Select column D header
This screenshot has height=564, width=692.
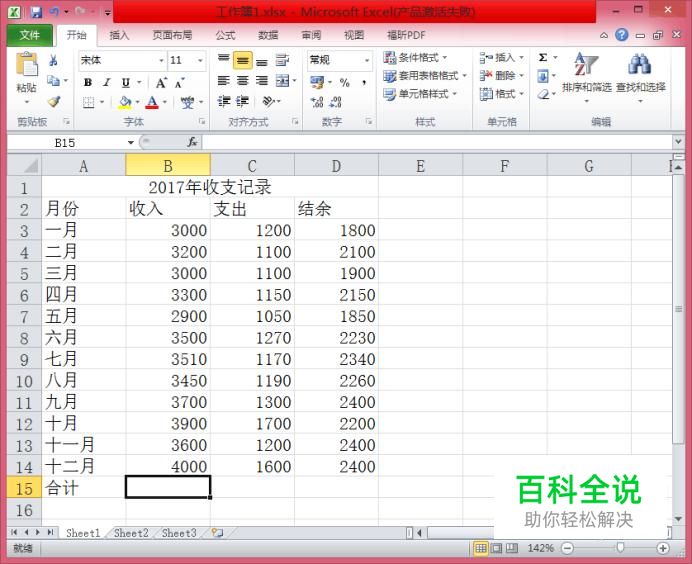(336, 166)
